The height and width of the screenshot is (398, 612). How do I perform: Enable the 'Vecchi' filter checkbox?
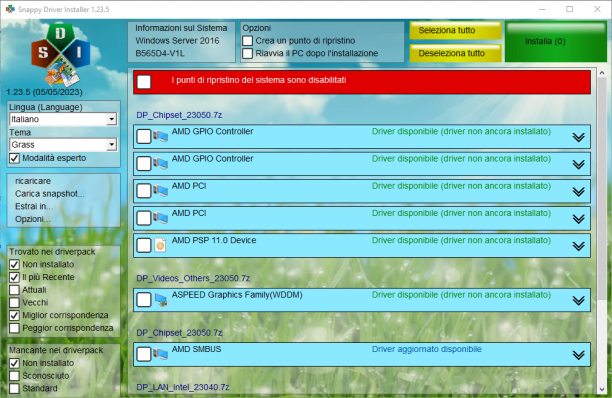coord(14,303)
